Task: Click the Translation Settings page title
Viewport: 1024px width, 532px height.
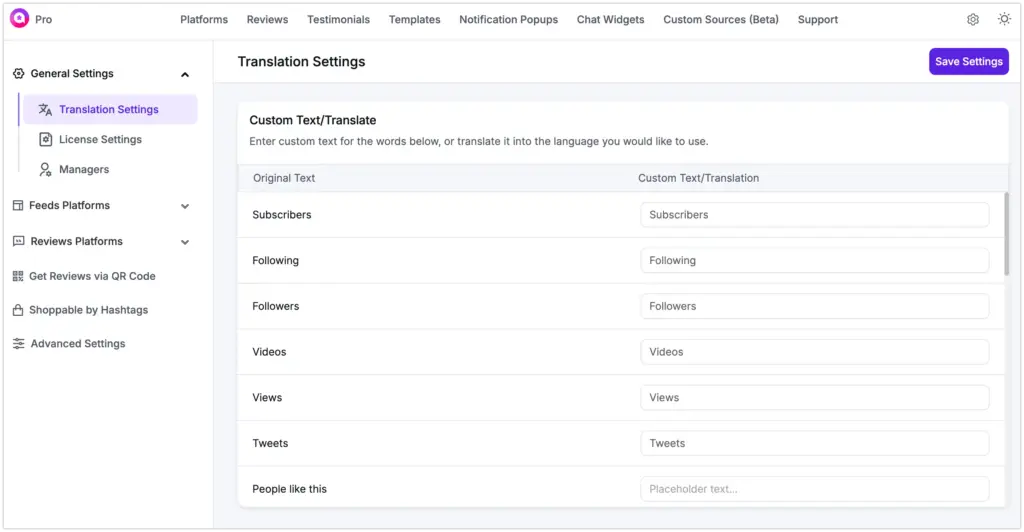Action: (x=301, y=61)
